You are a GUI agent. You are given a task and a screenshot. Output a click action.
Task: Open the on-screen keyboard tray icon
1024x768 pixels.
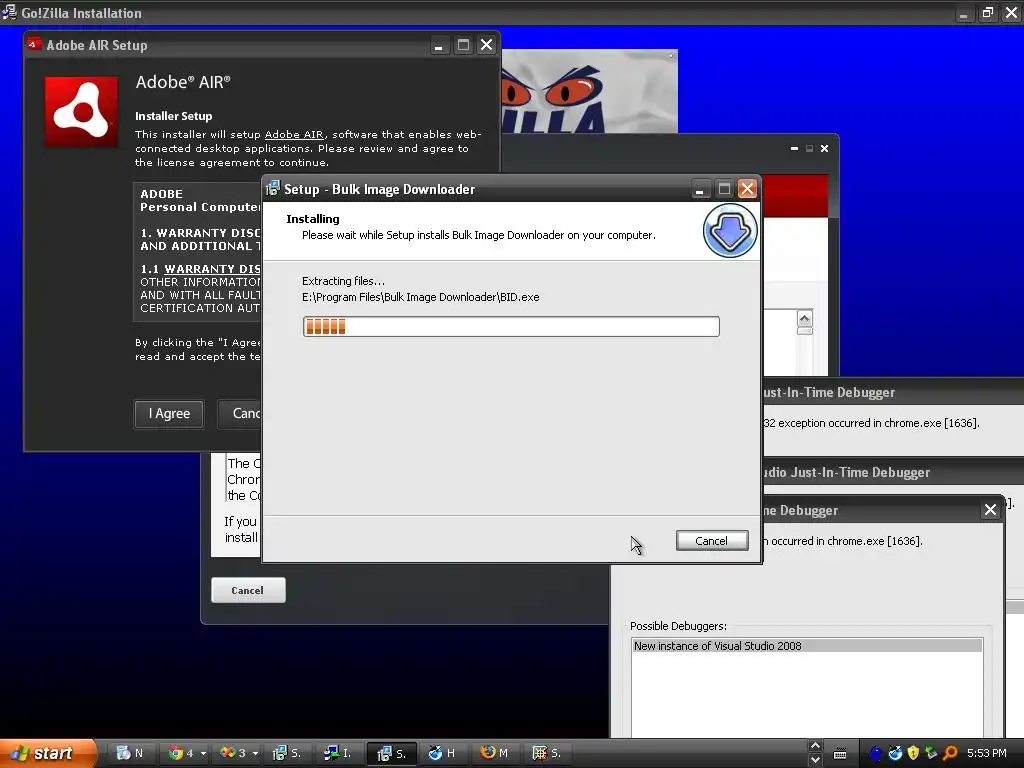840,754
